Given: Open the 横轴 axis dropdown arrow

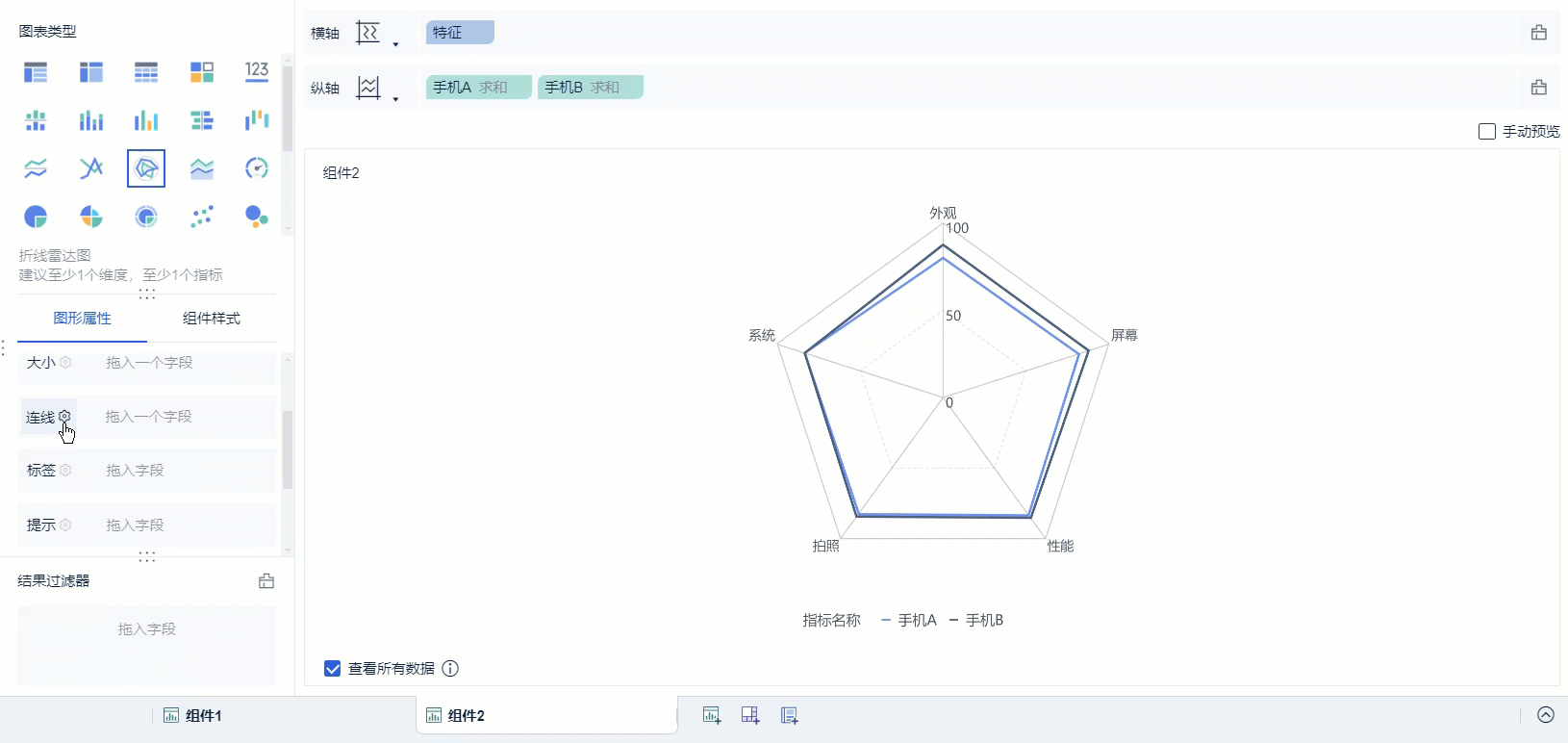Looking at the screenshot, I should pyautogui.click(x=395, y=44).
